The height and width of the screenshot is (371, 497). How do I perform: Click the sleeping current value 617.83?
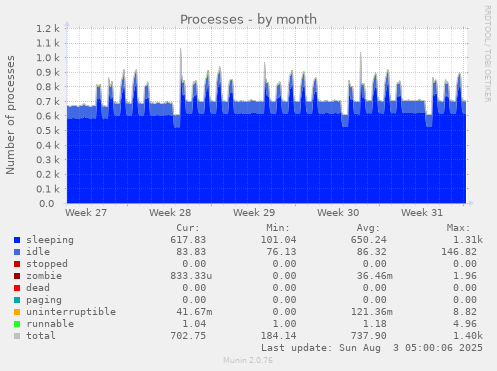tap(188, 240)
